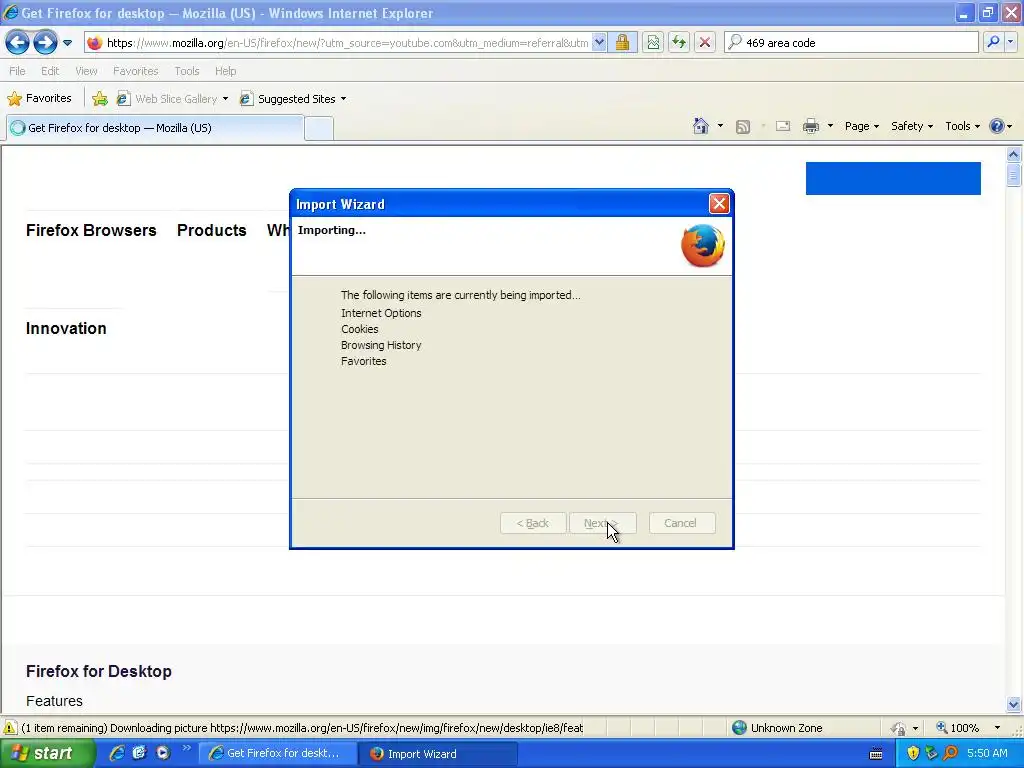Click the Next button in Import Wizard
Viewport: 1024px width, 768px height.
point(603,523)
